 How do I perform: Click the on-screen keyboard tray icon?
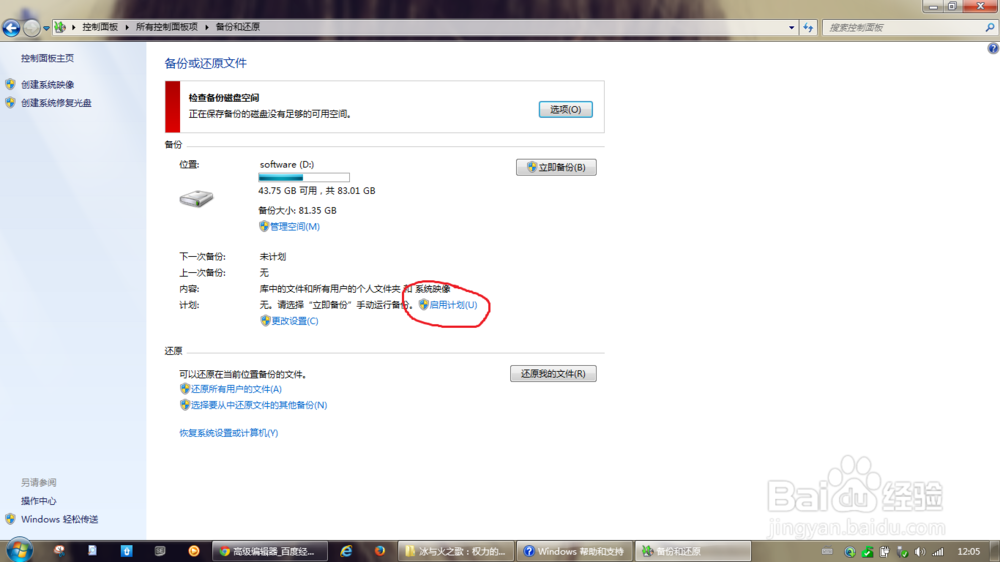pos(827,551)
